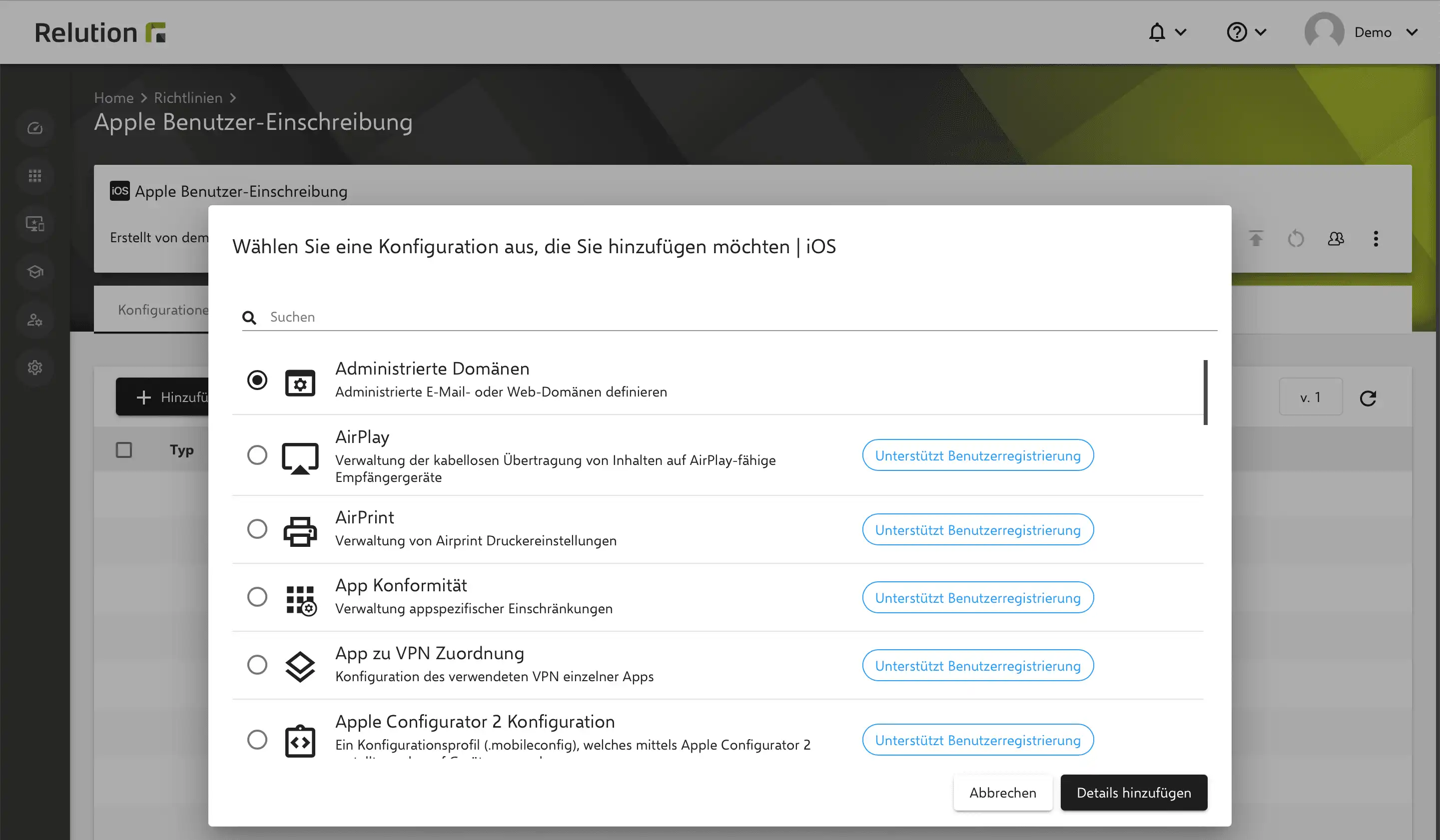Viewport: 1440px width, 840px height.
Task: Open the devices sidebar icon
Action: pos(35,224)
